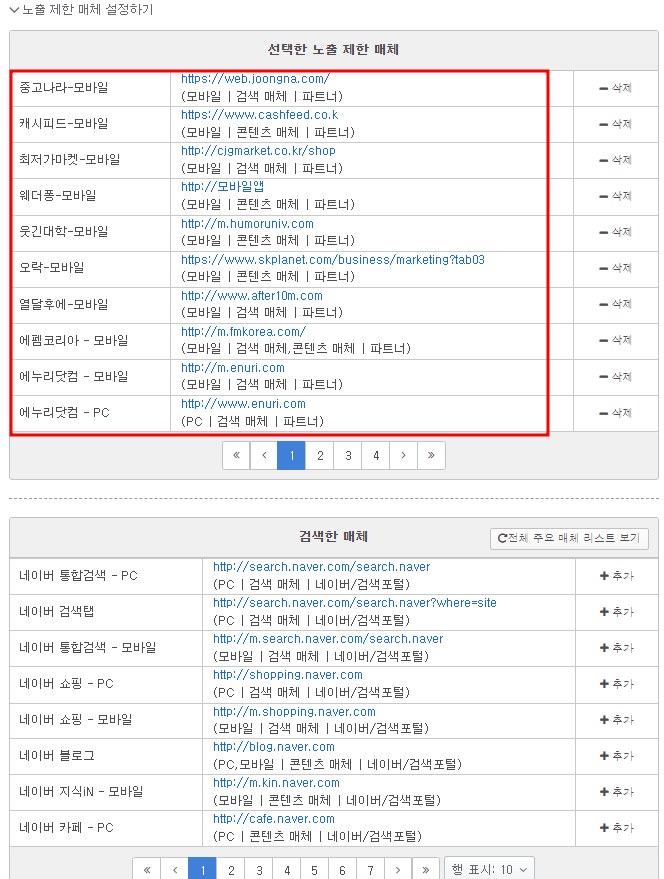
Task: Add 네이버 쇼핑 - PC with 추가
Action: pyautogui.click(x=616, y=684)
